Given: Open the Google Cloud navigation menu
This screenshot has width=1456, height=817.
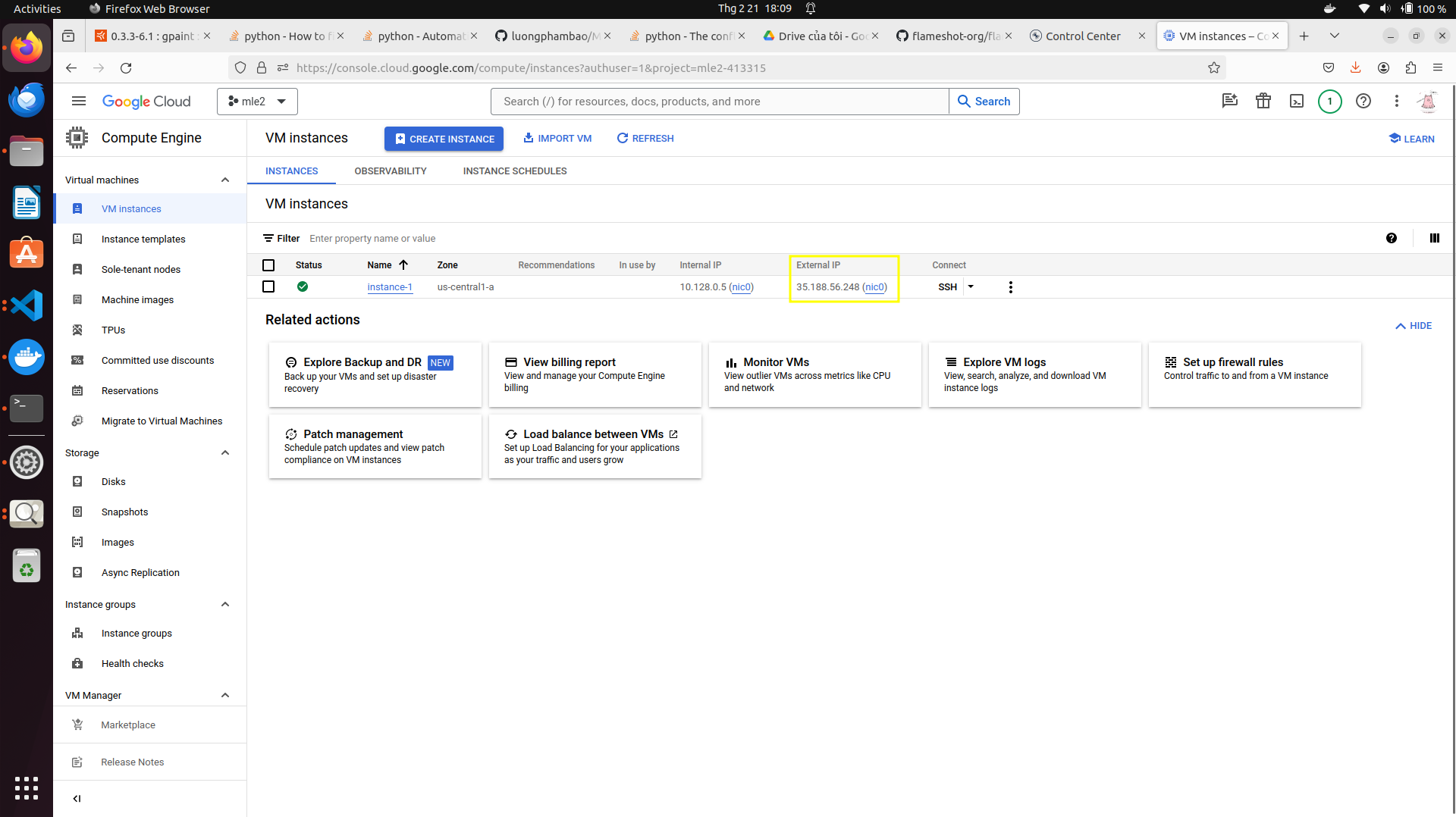Looking at the screenshot, I should 79,102.
